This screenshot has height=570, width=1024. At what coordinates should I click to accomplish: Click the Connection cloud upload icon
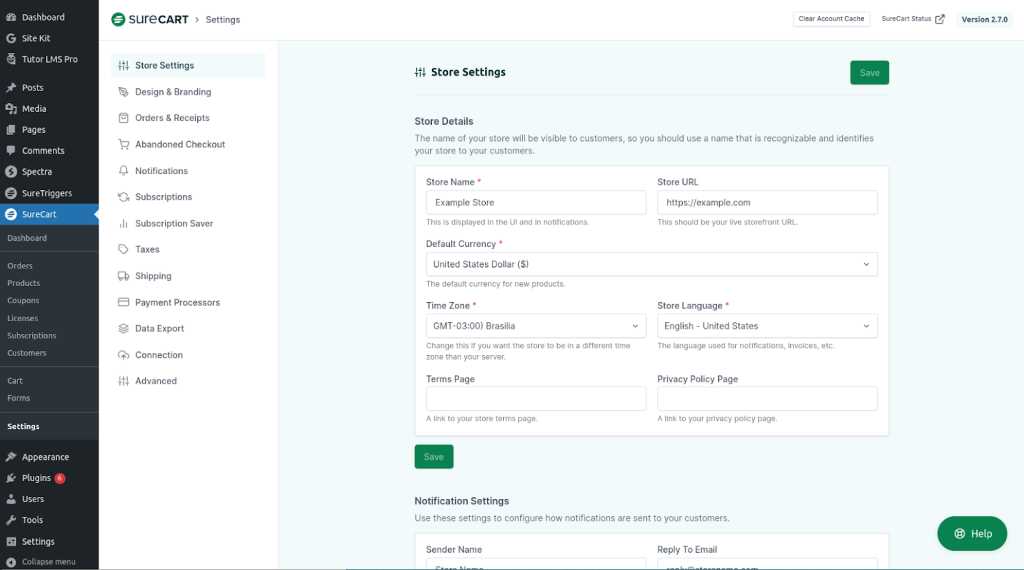(123, 355)
